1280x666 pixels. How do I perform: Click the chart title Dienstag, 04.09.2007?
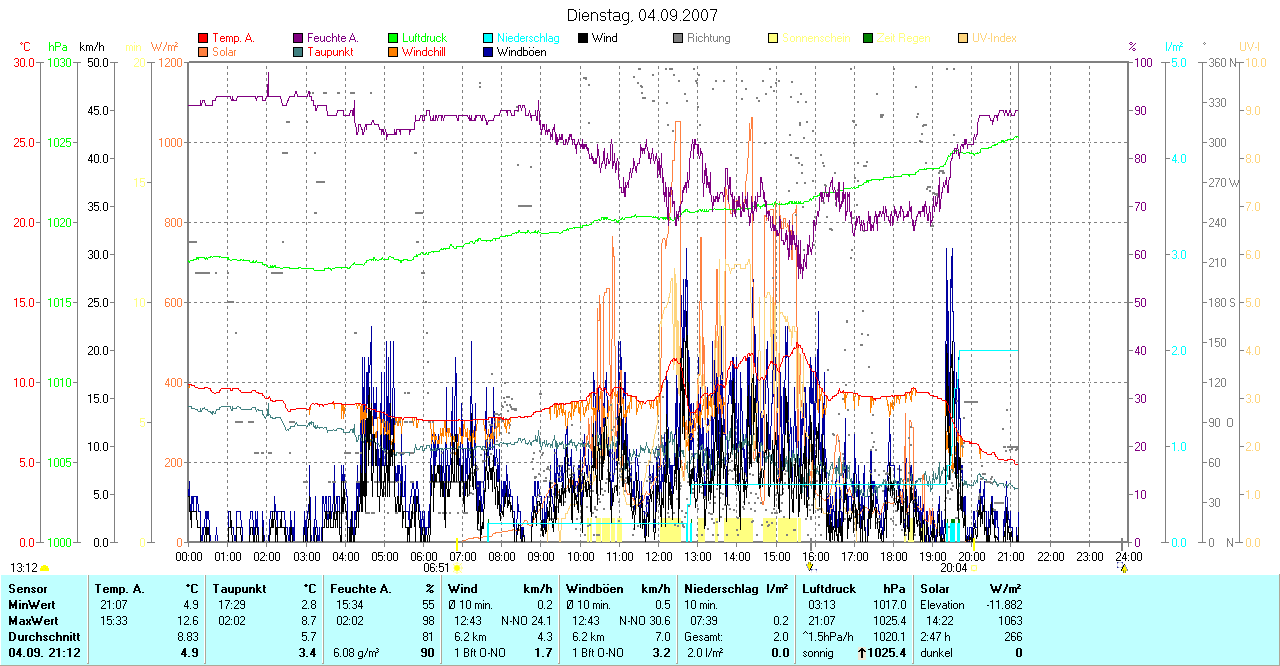pos(641,15)
